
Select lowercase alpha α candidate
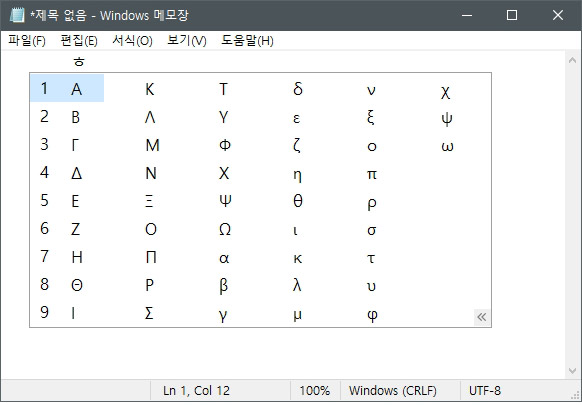224,258
